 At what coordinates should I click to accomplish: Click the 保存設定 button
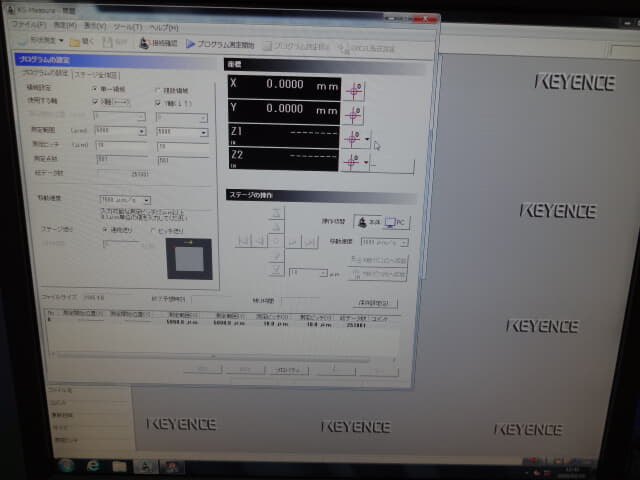pos(375,302)
